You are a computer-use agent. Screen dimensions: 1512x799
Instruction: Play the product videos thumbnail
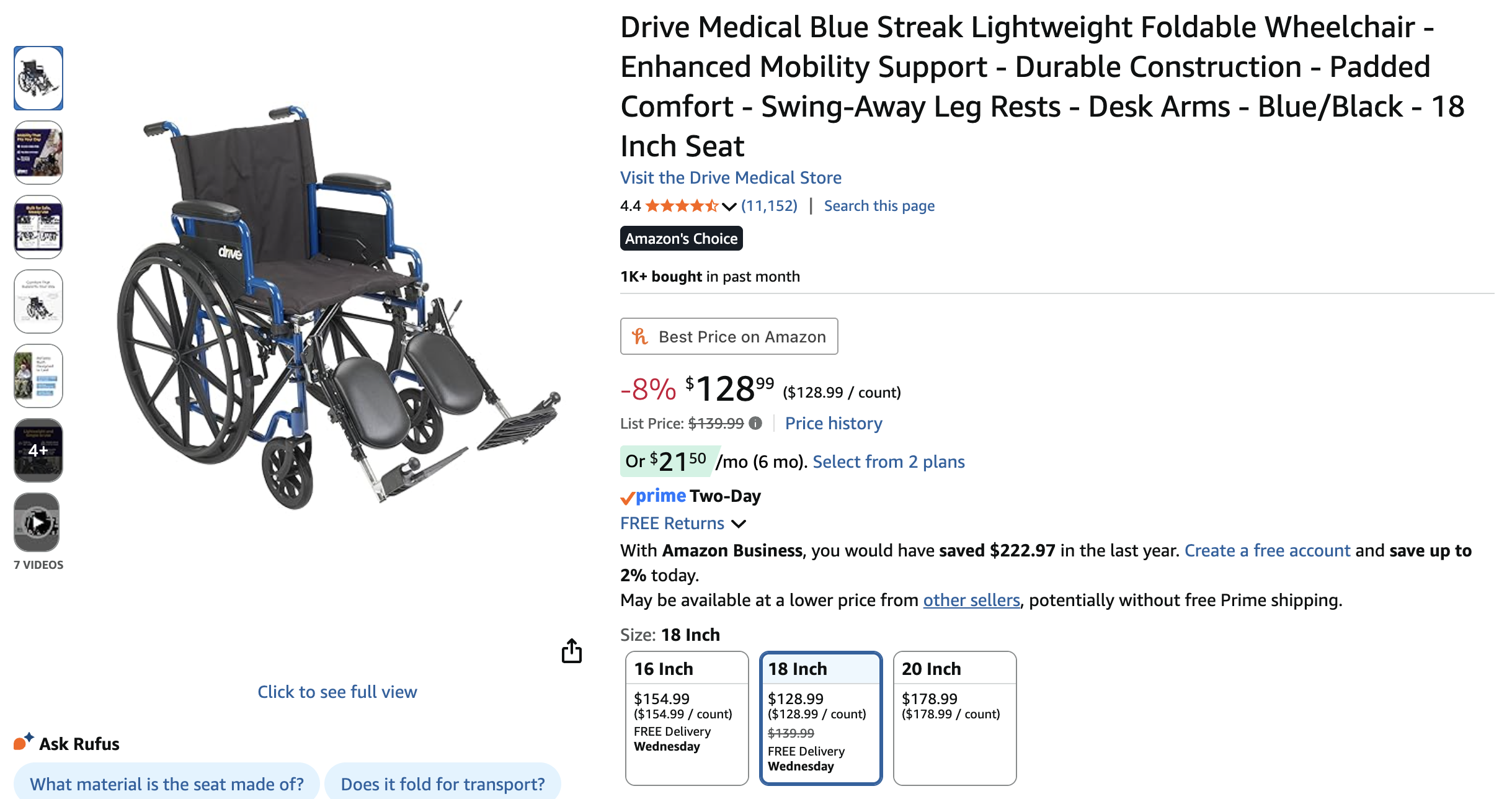pos(37,522)
